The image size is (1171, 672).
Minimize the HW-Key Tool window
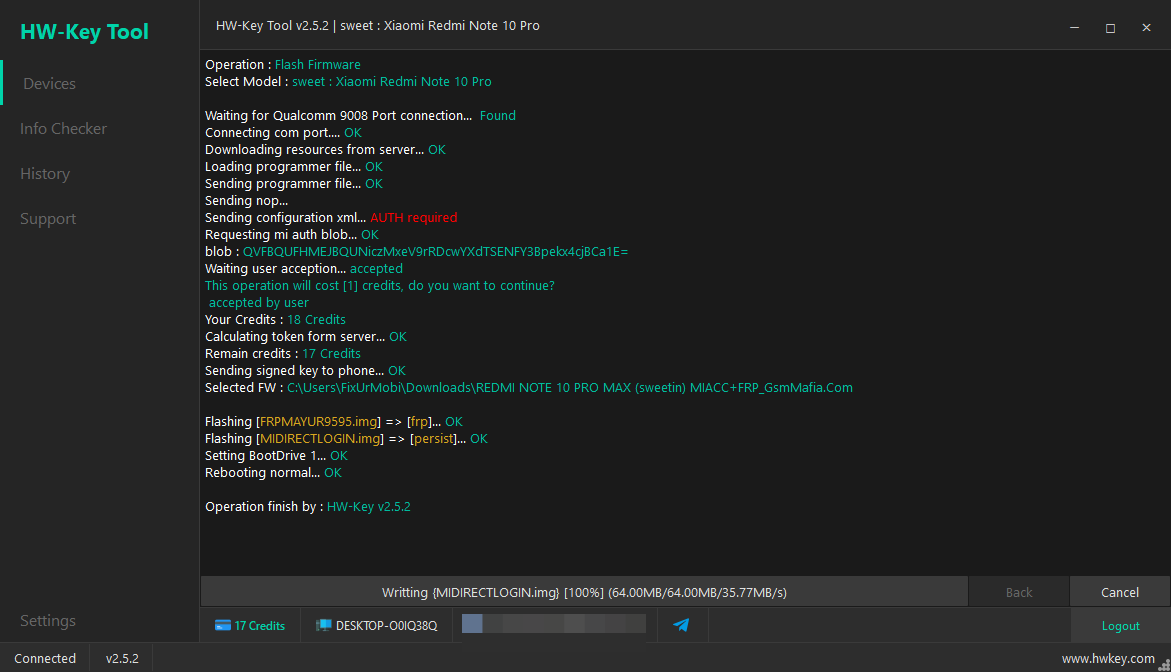pyautogui.click(x=1075, y=27)
